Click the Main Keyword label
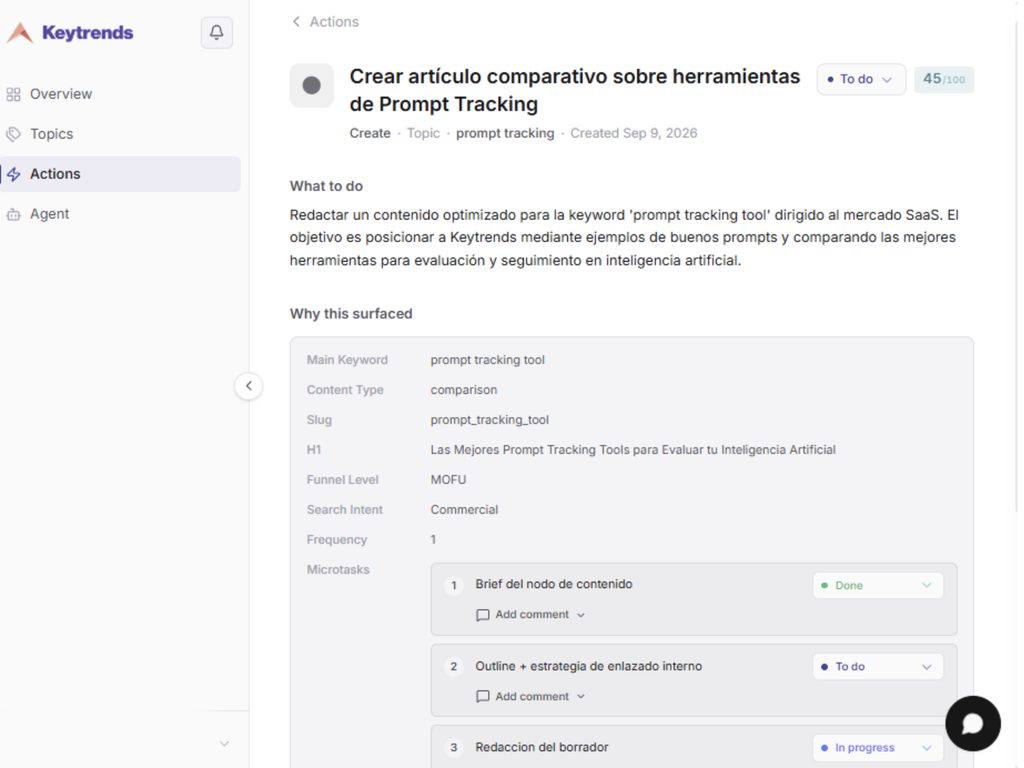This screenshot has height=768, width=1024. click(347, 360)
